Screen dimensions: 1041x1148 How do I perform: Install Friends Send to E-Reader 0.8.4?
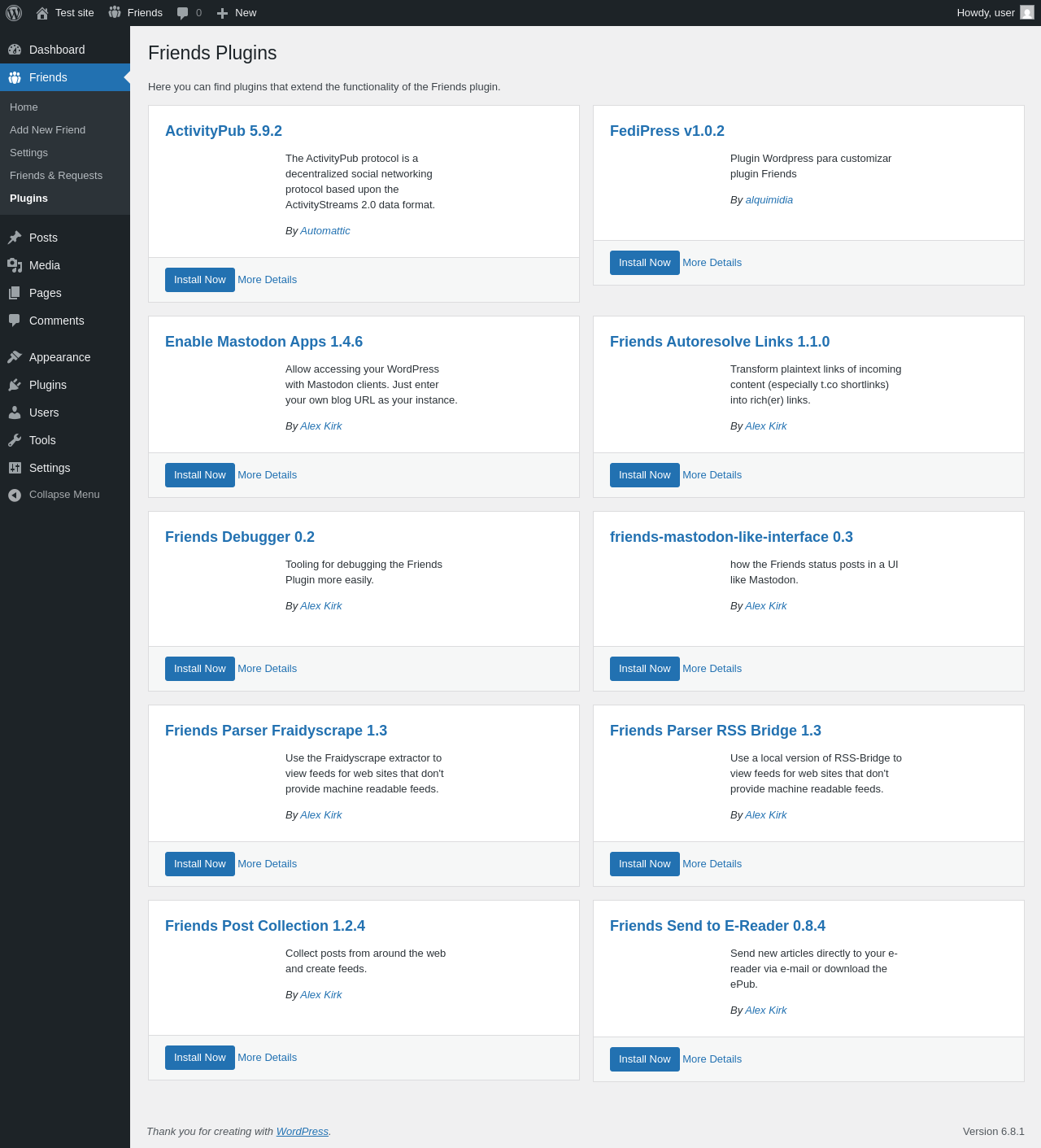point(645,1059)
